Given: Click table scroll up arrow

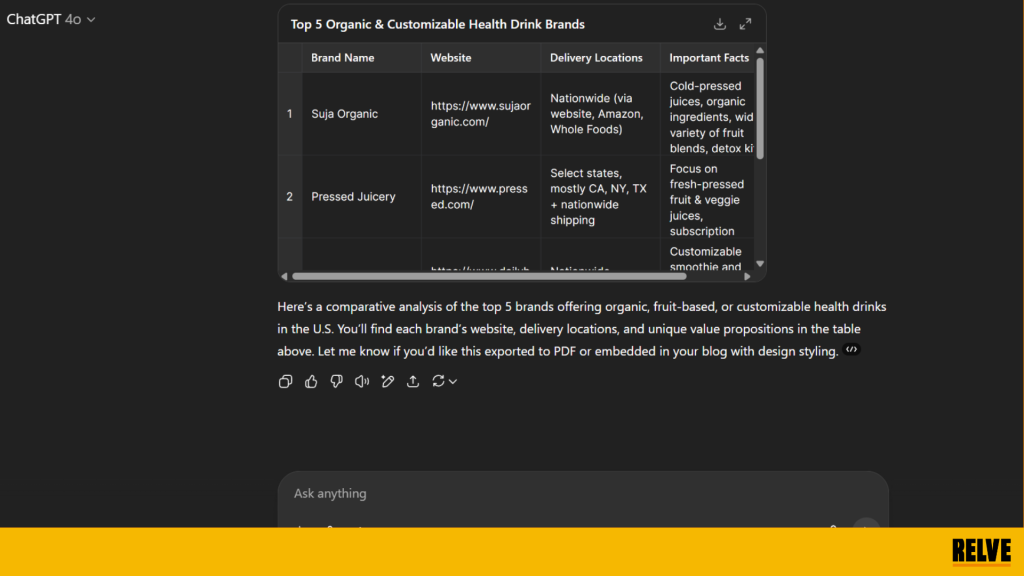Looking at the screenshot, I should (760, 50).
